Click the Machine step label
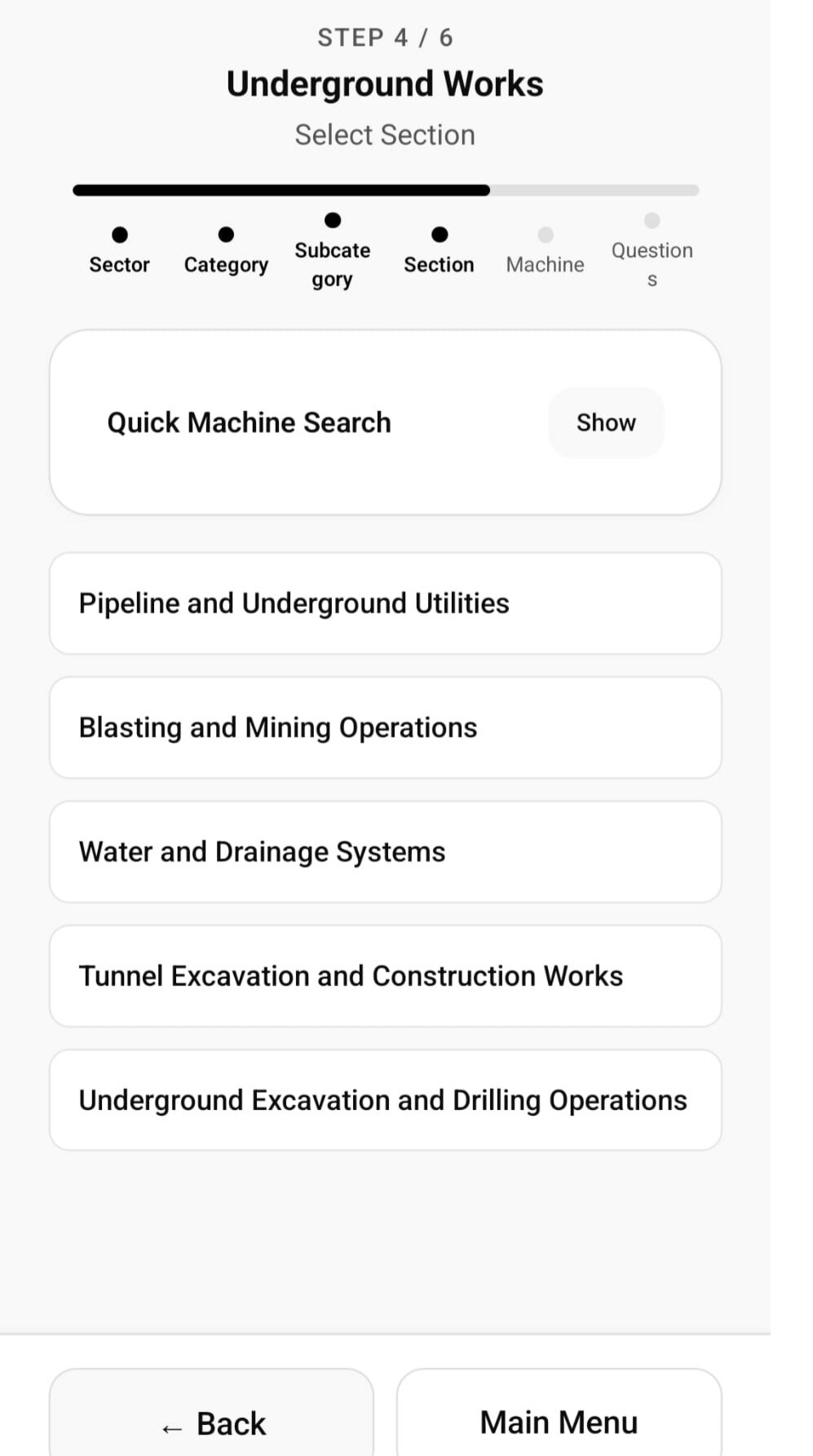Image resolution: width=813 pixels, height=1456 pixels. point(546,264)
